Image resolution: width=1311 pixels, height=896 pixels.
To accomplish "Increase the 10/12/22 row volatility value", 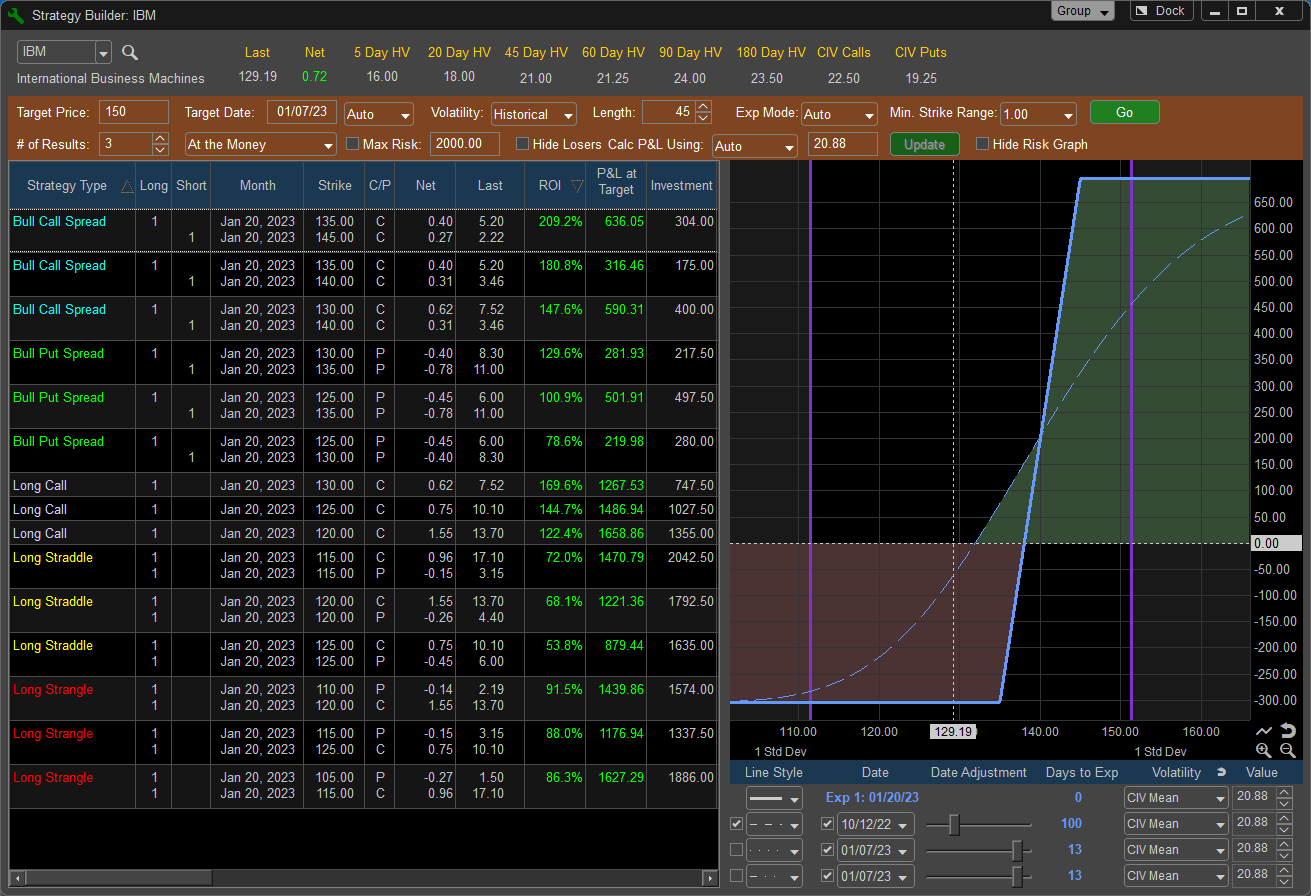I will point(1284,819).
